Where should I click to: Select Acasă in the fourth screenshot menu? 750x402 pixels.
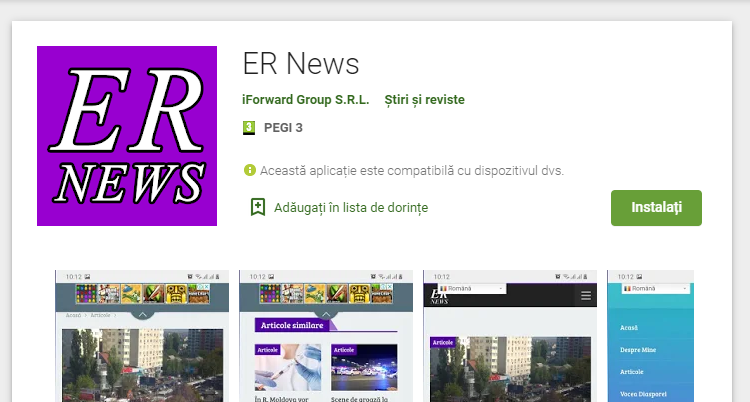pyautogui.click(x=629, y=327)
